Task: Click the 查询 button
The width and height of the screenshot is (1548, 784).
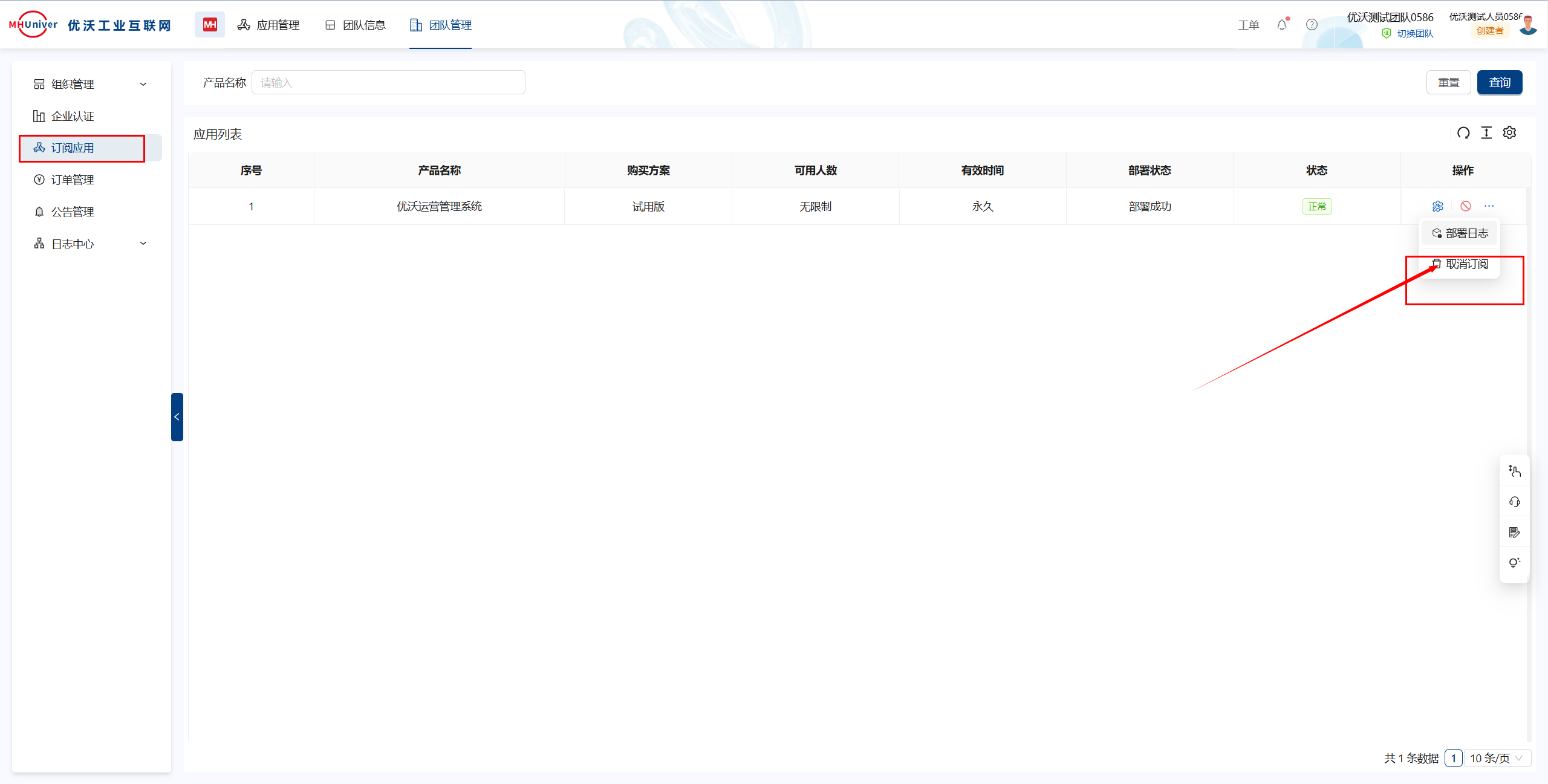Action: (x=1499, y=82)
